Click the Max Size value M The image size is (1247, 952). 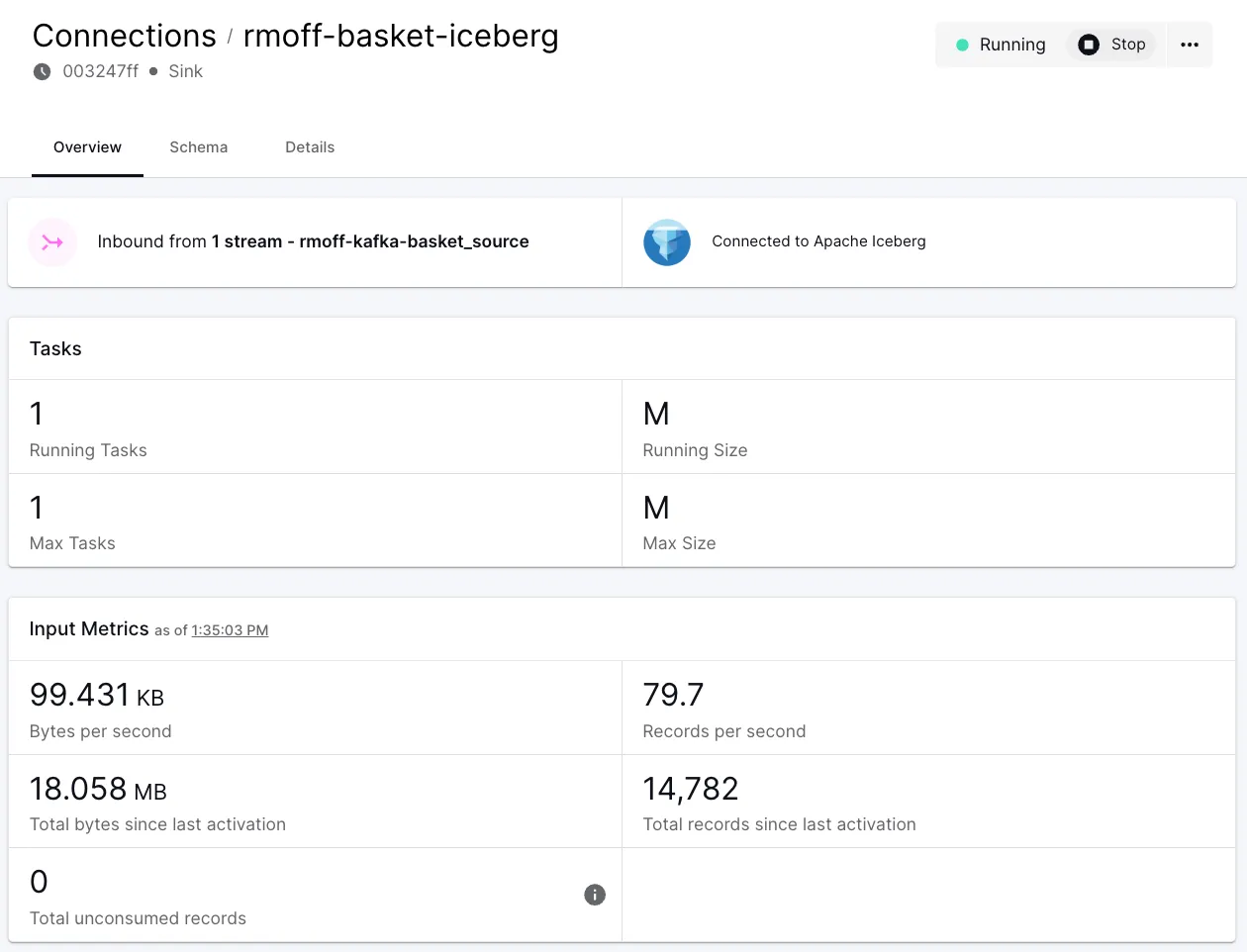[656, 508]
